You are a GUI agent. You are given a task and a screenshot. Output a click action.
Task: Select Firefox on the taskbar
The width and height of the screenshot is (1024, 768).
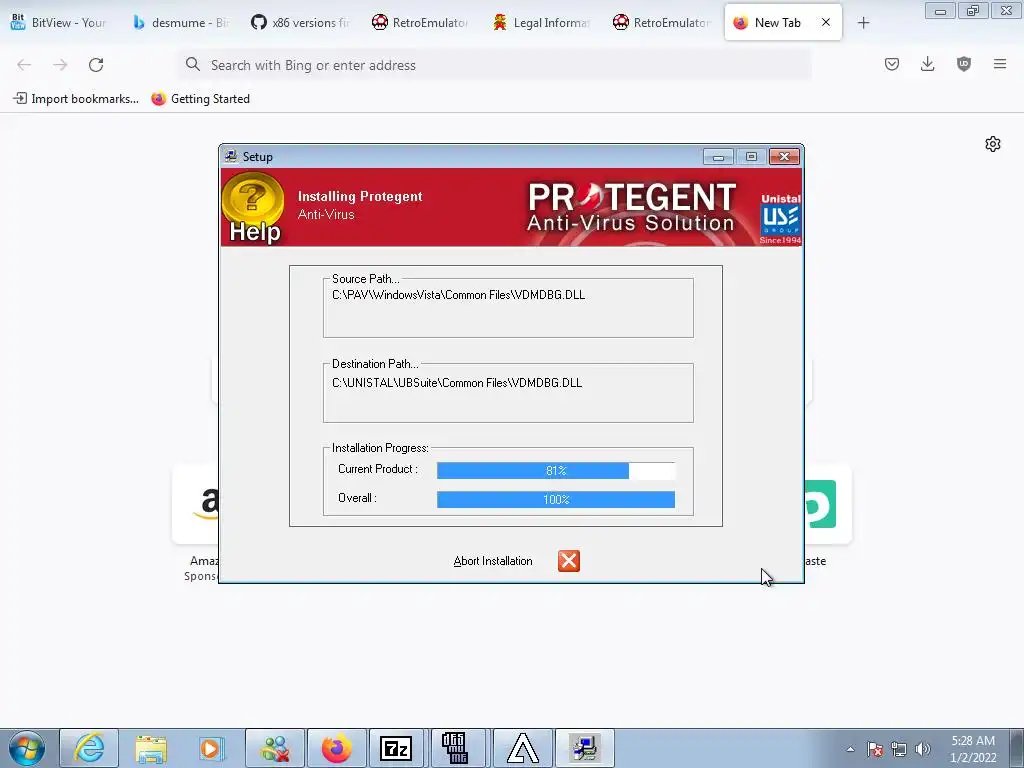pyautogui.click(x=336, y=748)
